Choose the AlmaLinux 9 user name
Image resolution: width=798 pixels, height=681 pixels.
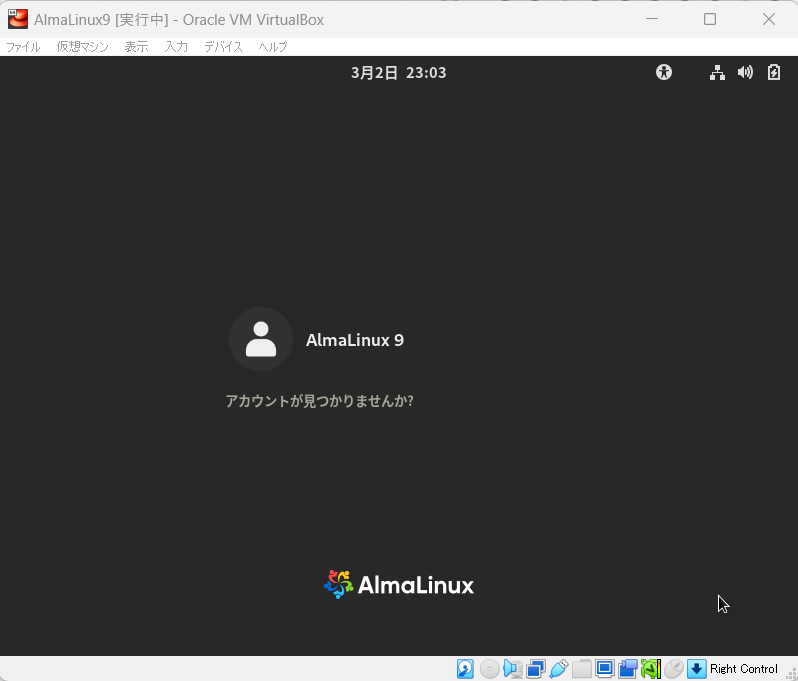[x=355, y=340]
